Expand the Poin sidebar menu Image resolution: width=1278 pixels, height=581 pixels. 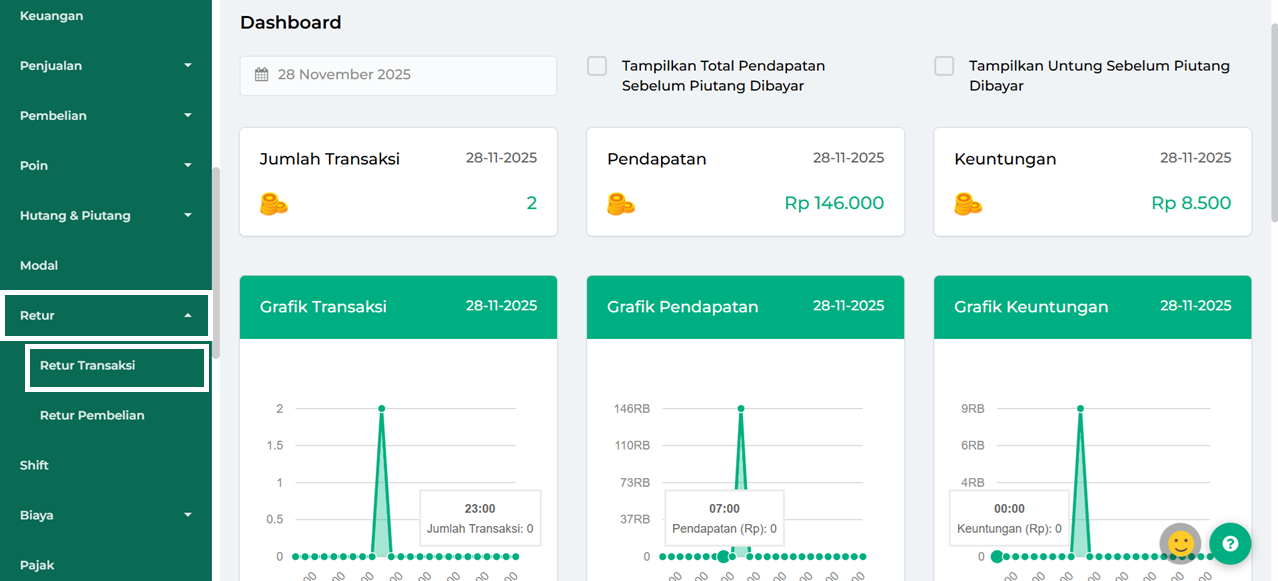(105, 166)
